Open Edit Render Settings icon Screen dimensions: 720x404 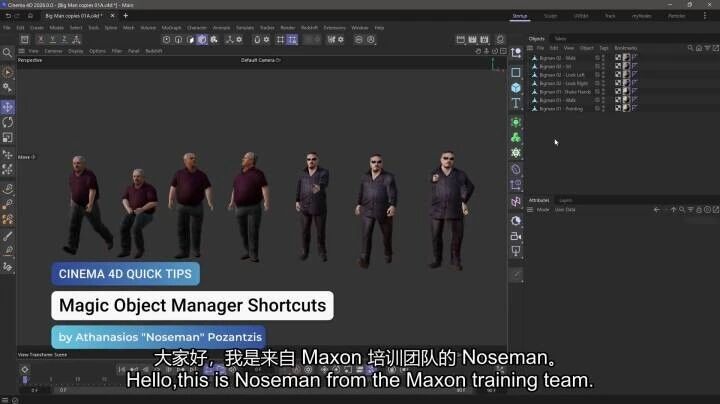(x=484, y=39)
